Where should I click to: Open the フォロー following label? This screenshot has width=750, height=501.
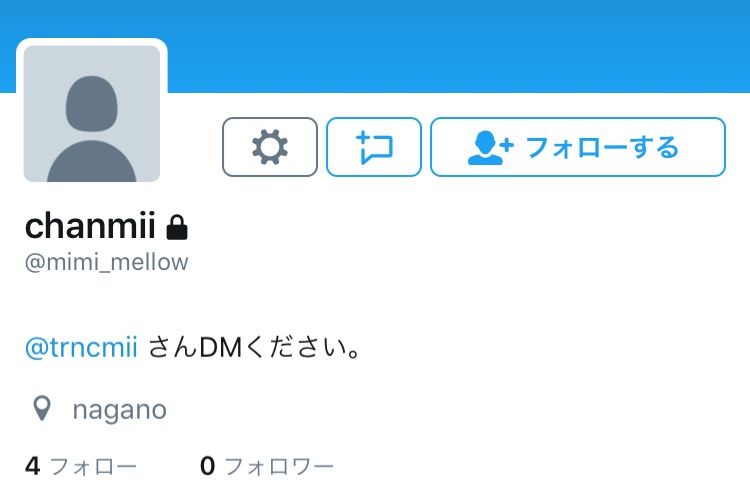point(93,467)
